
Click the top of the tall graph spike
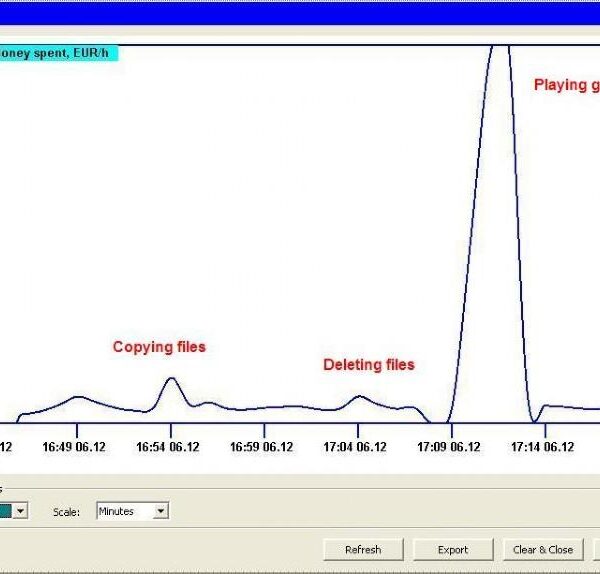[499, 46]
